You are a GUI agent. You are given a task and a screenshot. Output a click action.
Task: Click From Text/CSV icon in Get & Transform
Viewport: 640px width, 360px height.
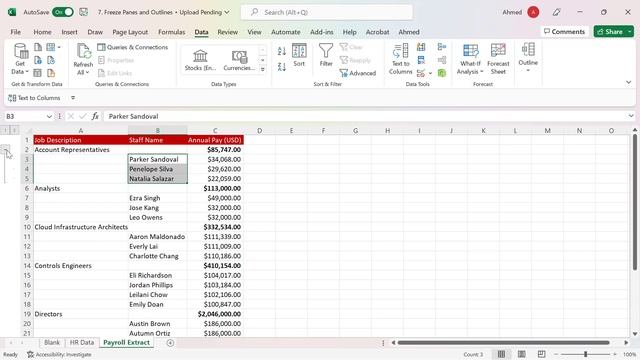38,47
